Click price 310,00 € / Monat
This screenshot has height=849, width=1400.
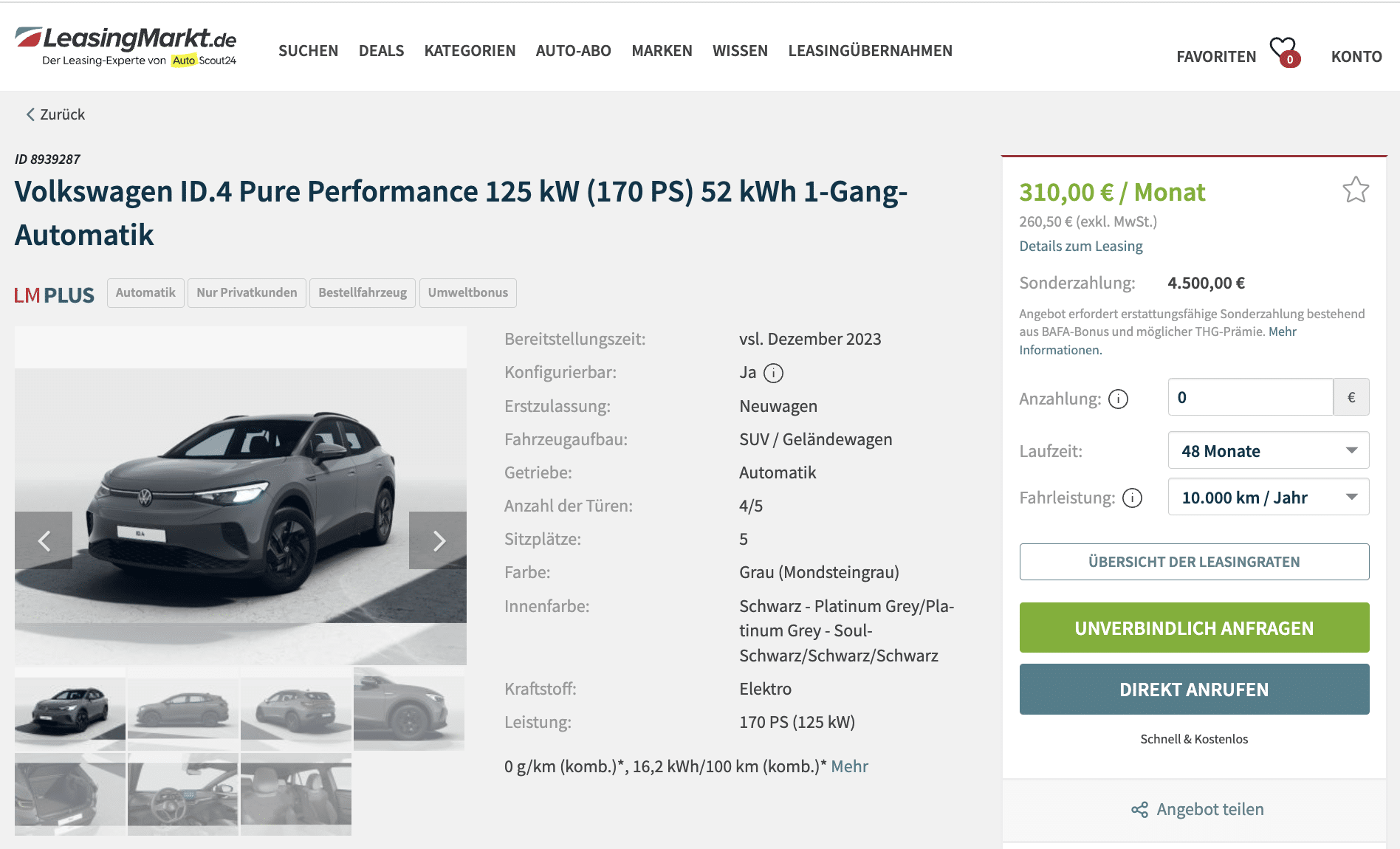(1112, 192)
